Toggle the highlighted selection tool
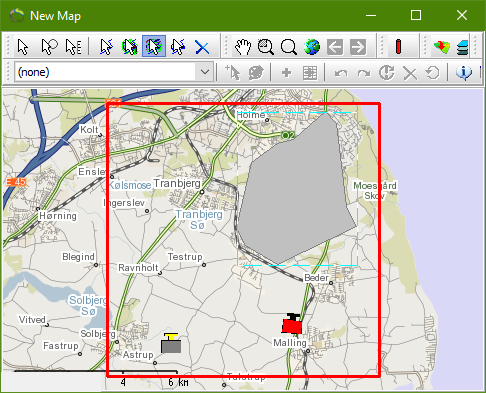Screen dimensions: 486x393 click(x=154, y=46)
